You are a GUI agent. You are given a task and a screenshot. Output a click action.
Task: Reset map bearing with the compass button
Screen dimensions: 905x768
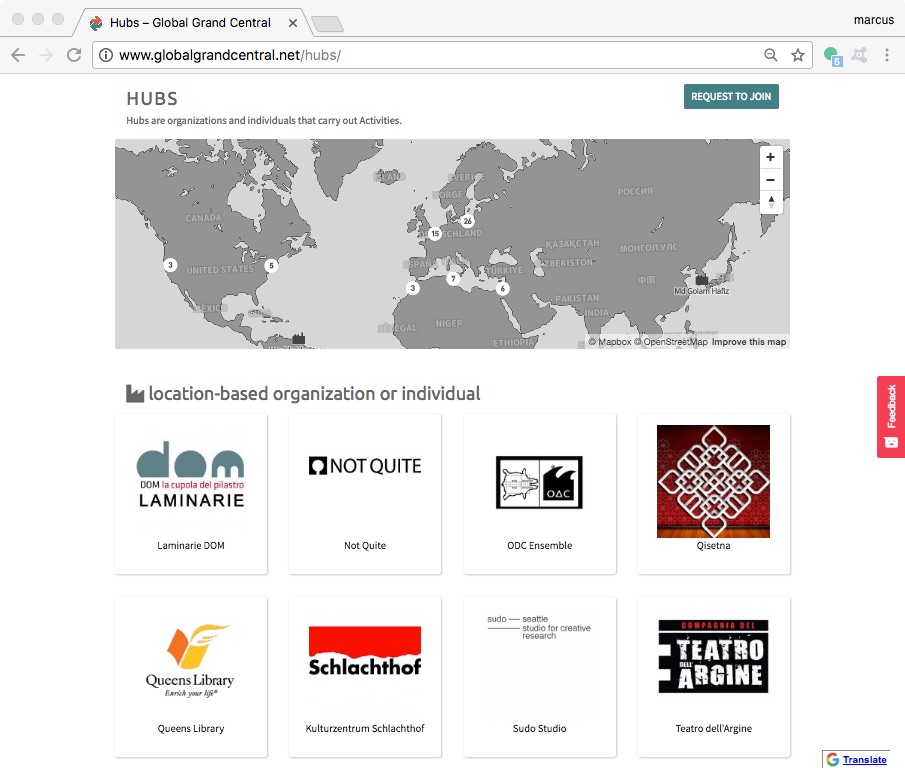point(771,203)
